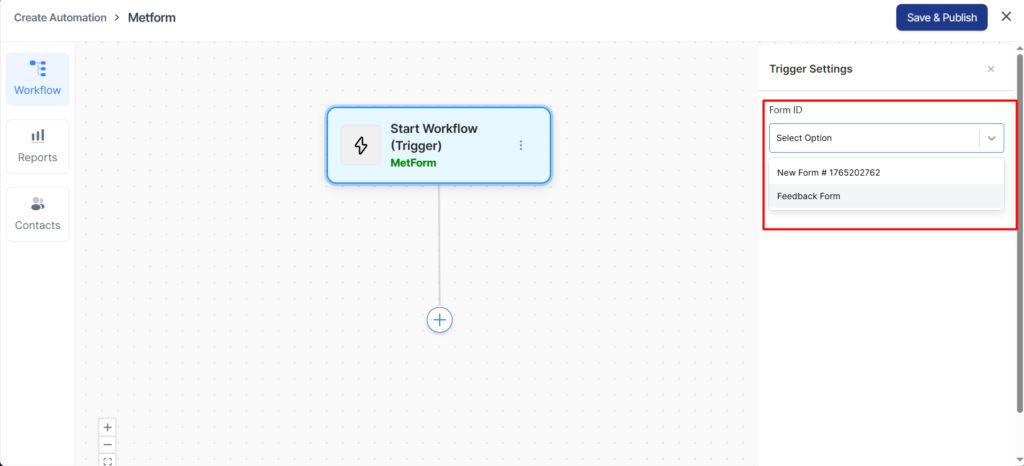Choose the 'New Form # 1765202762' option
Viewport: 1024px width, 466px height.
[x=828, y=172]
